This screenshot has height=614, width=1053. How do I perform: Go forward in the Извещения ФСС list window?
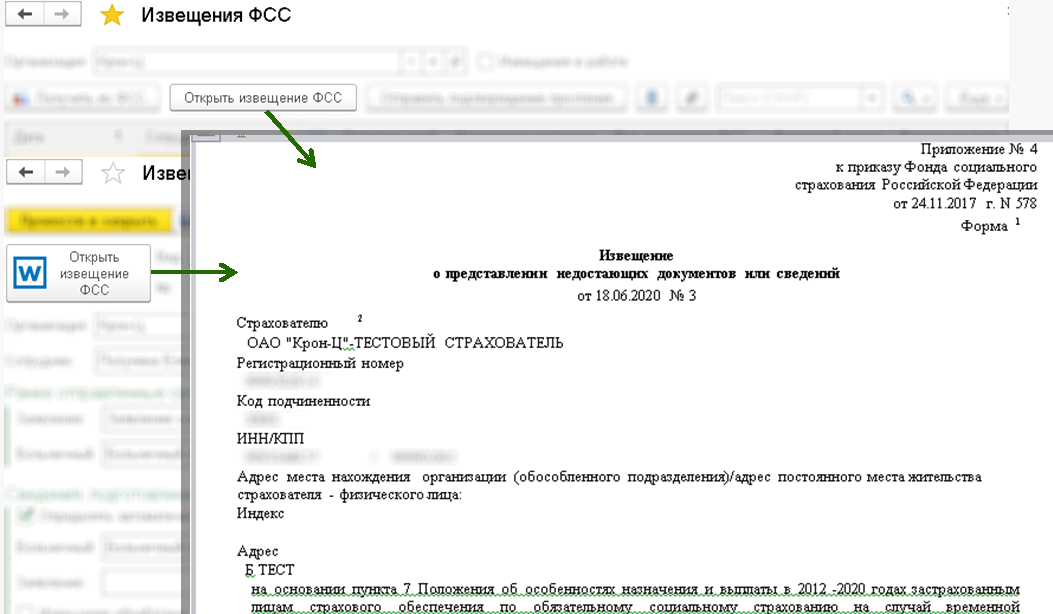pos(62,14)
